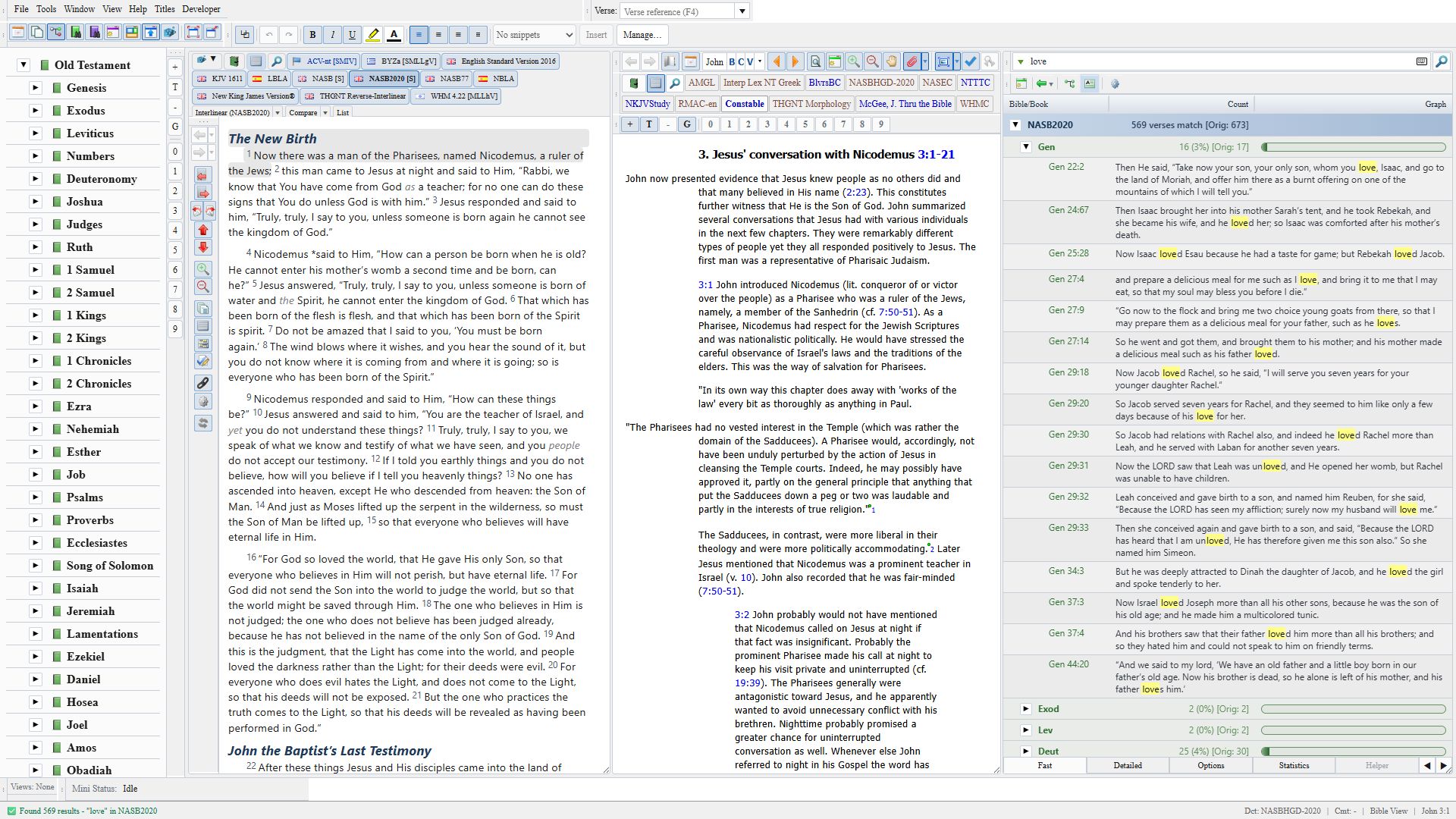Click the hand pan tool in book view
The image size is (1456, 819).
pyautogui.click(x=892, y=61)
